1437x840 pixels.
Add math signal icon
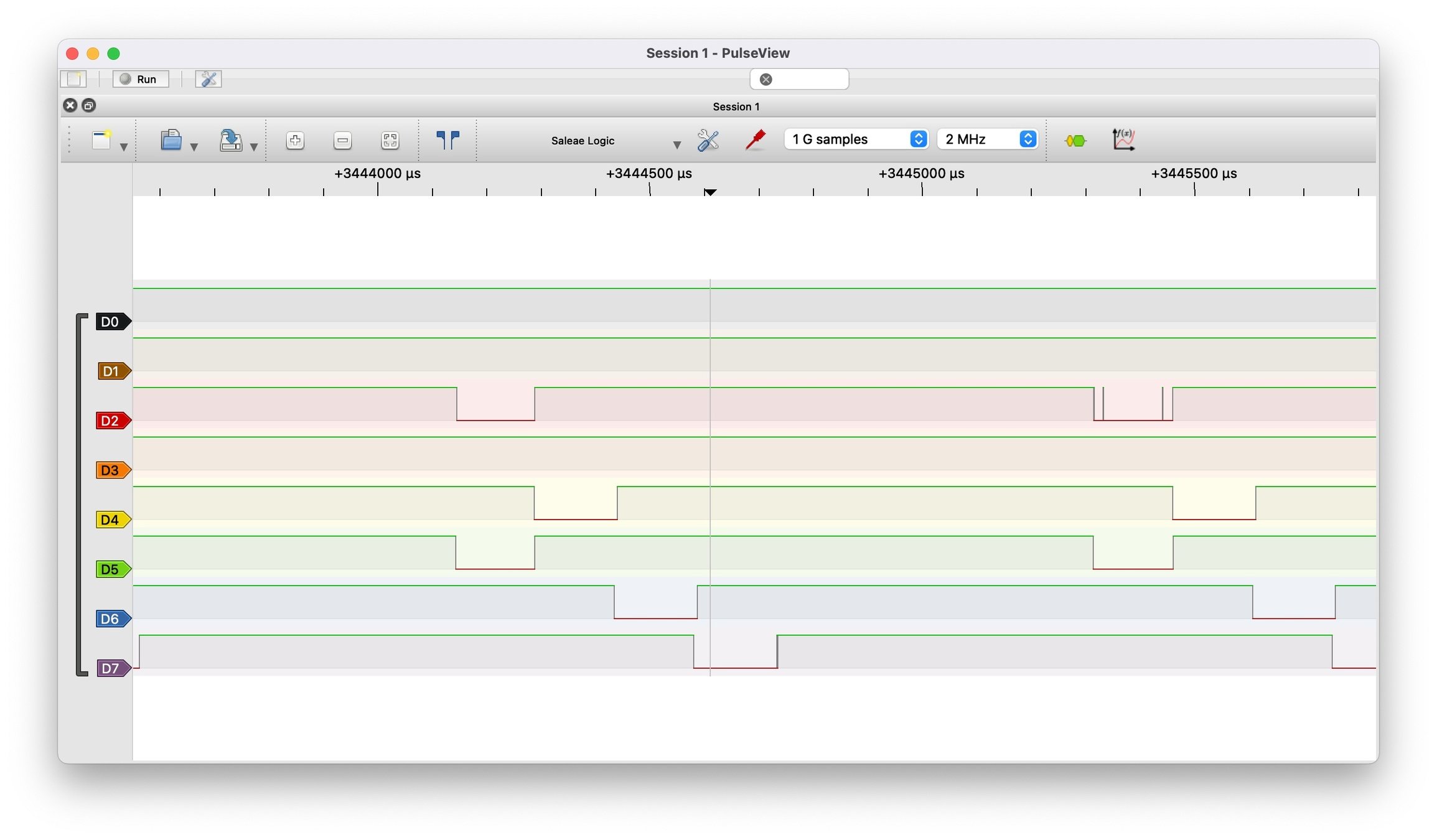(1123, 139)
